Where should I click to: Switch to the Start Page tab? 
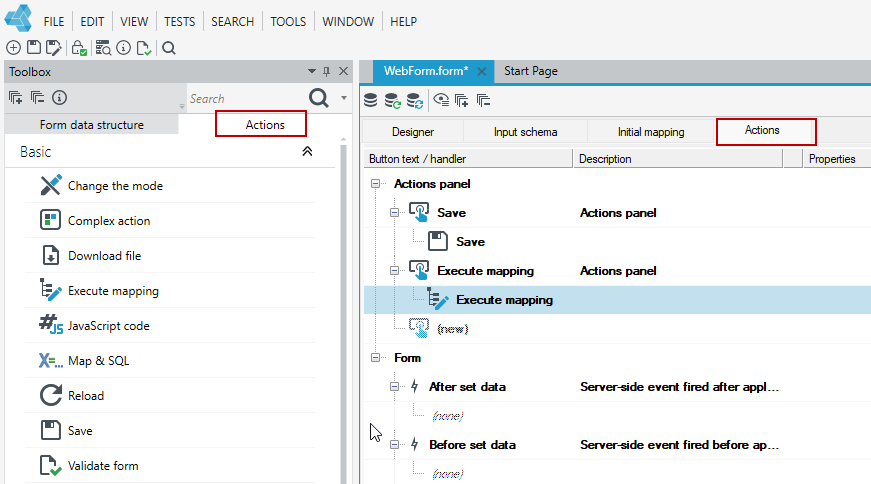coord(530,71)
